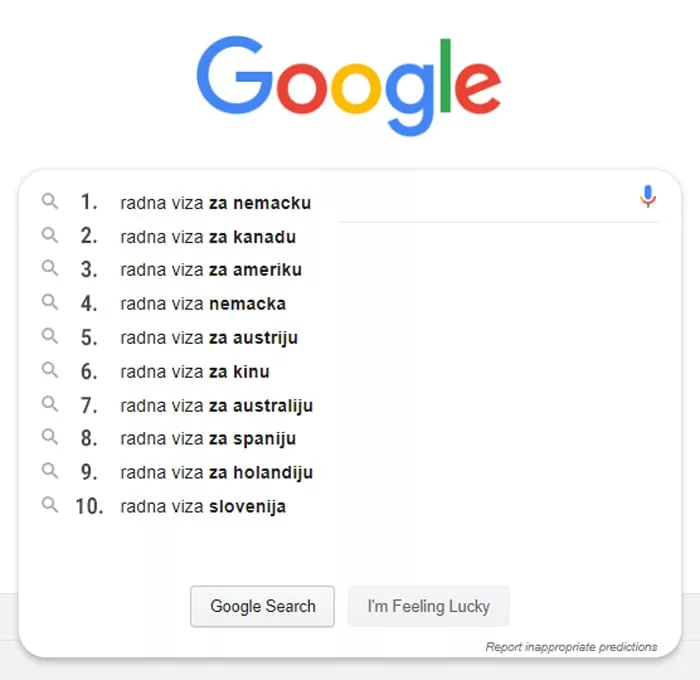
Task: Click search icon beside 'radna viza za kanadu'
Action: coord(50,236)
